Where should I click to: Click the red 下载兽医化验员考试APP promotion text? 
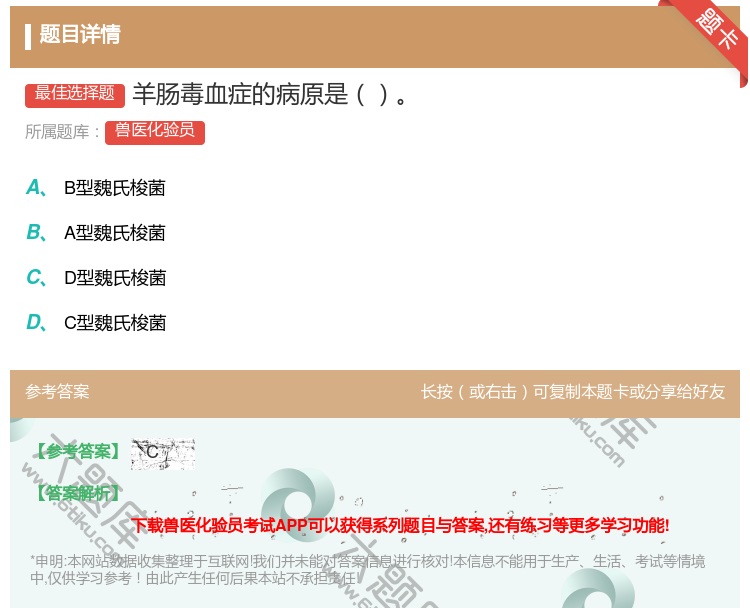point(401,525)
